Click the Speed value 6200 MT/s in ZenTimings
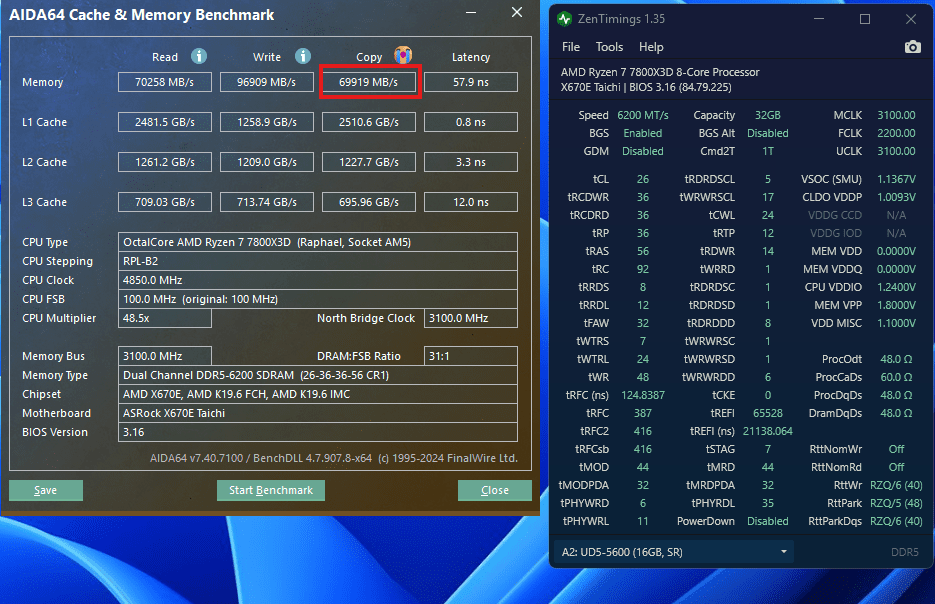935x604 pixels. point(643,115)
